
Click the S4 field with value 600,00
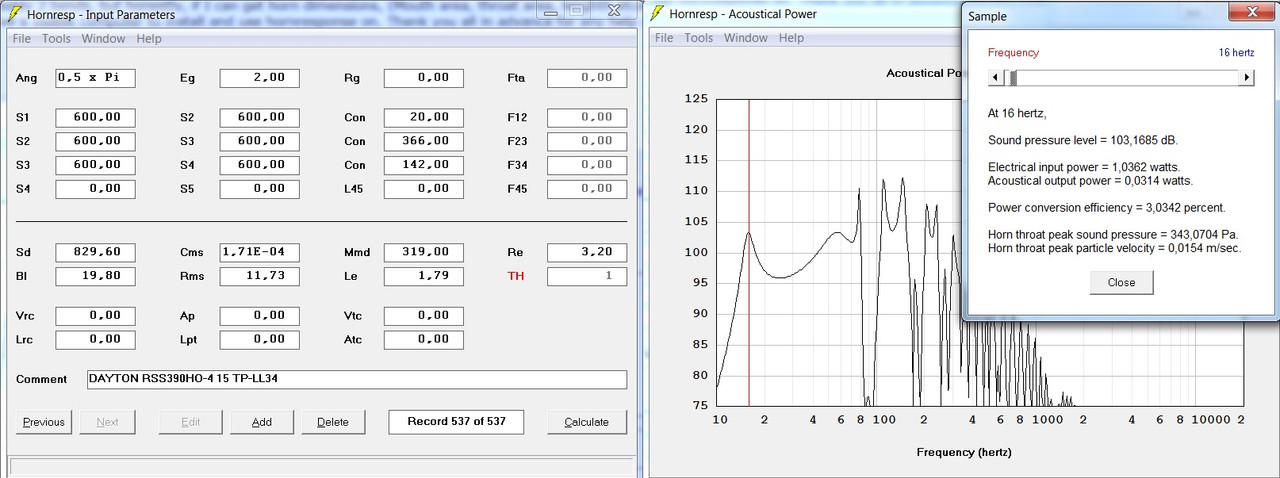259,165
